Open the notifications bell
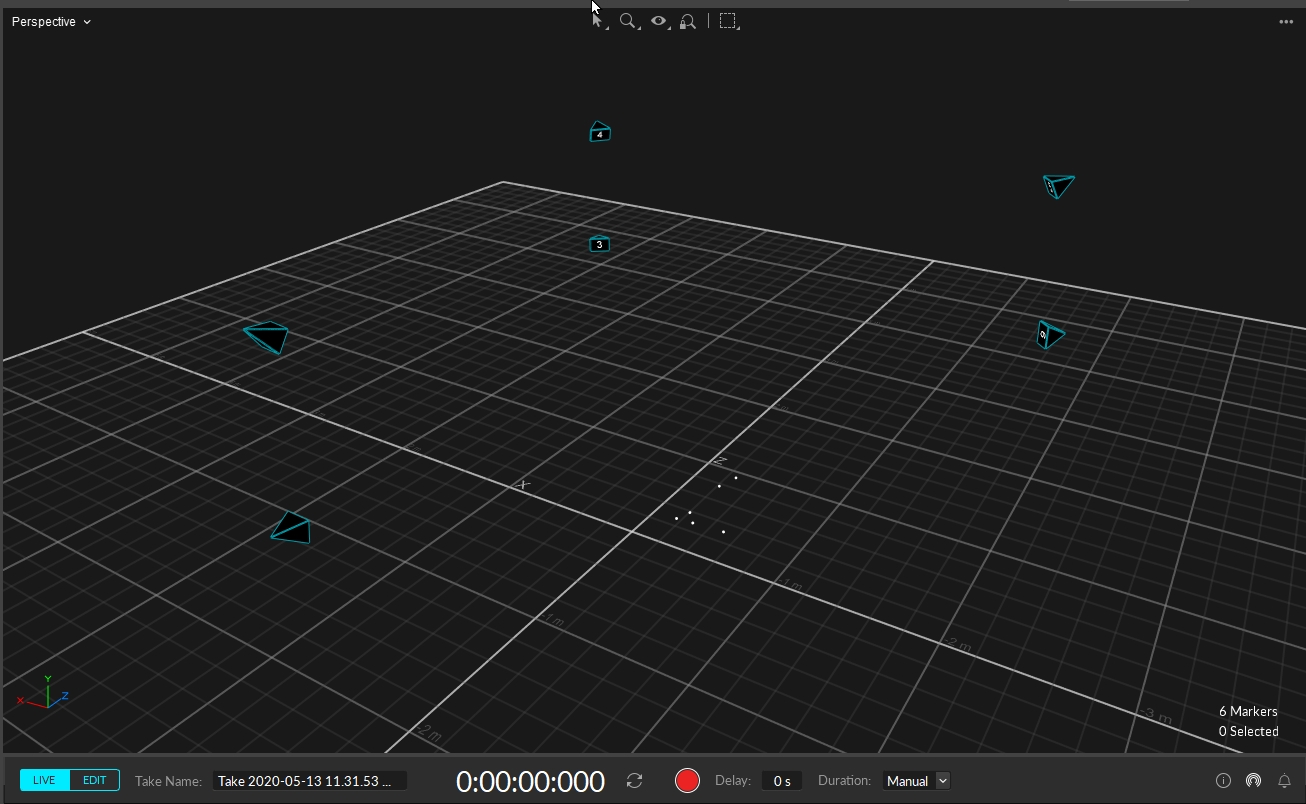Image resolution: width=1306 pixels, height=804 pixels. click(1285, 781)
